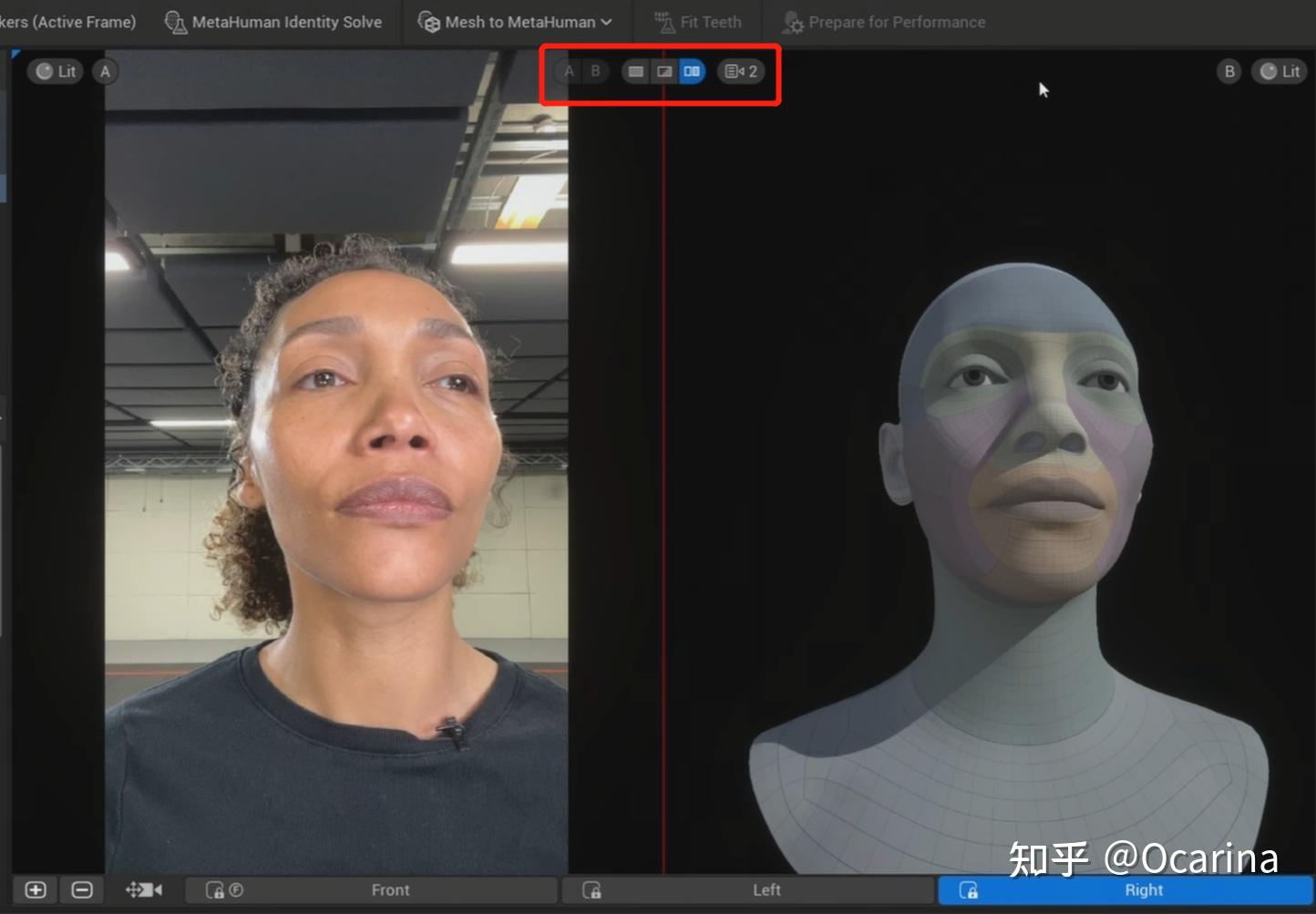The width and height of the screenshot is (1316, 914).
Task: Click the zoom in plus icon
Action: pyautogui.click(x=35, y=889)
